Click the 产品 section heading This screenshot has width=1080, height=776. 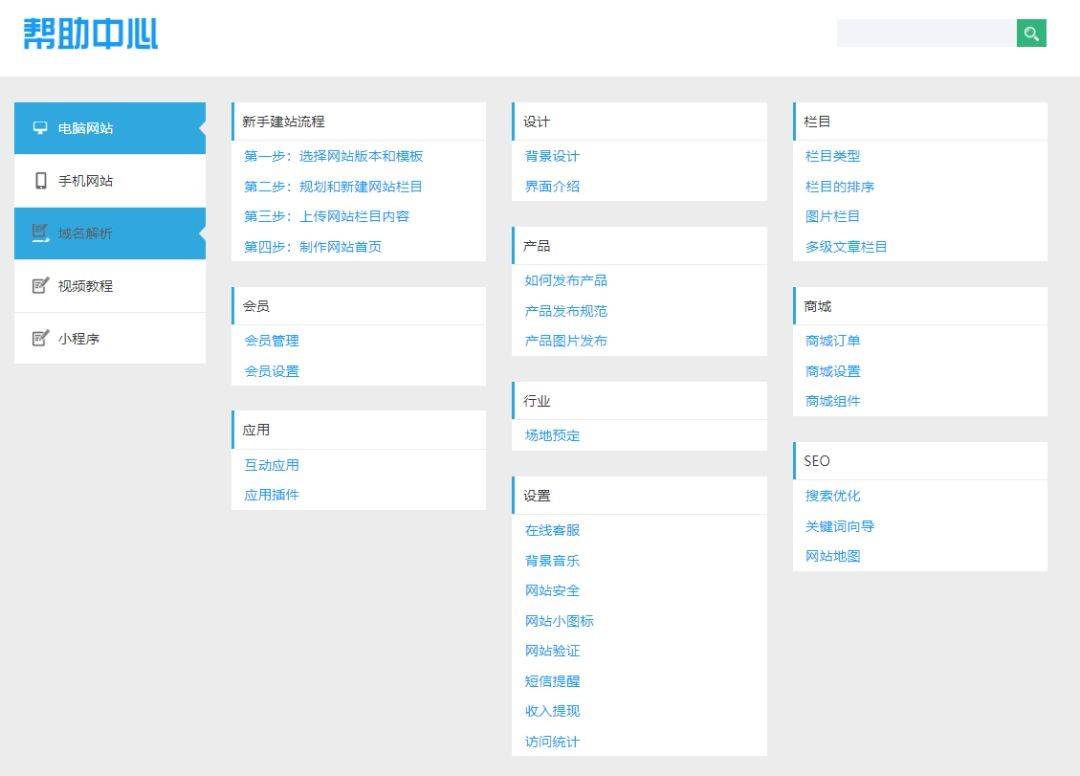click(537, 246)
